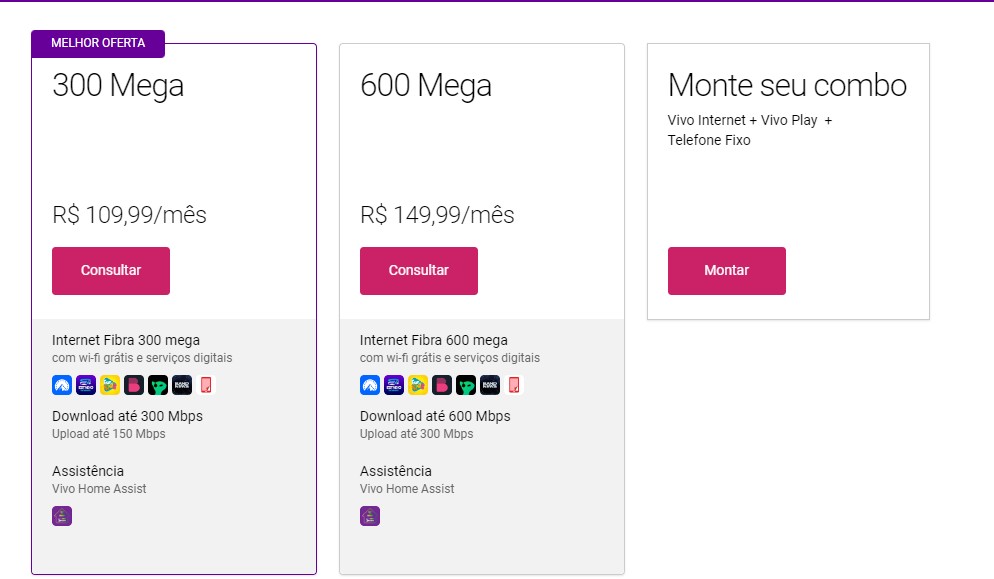
Task: Click the Paramount+ icon in 300 Mega plan
Action: tap(61, 385)
